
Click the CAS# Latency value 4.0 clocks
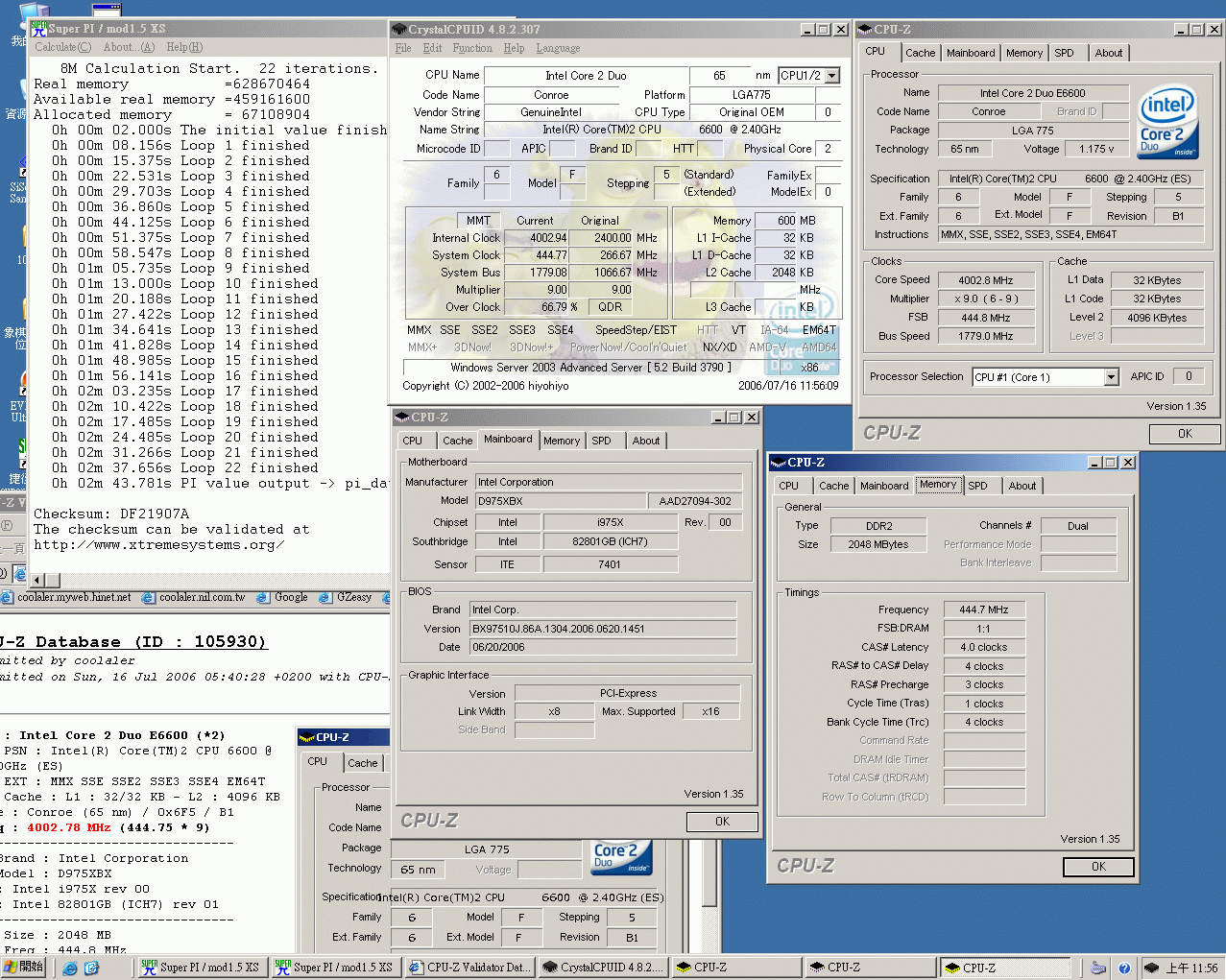[984, 647]
